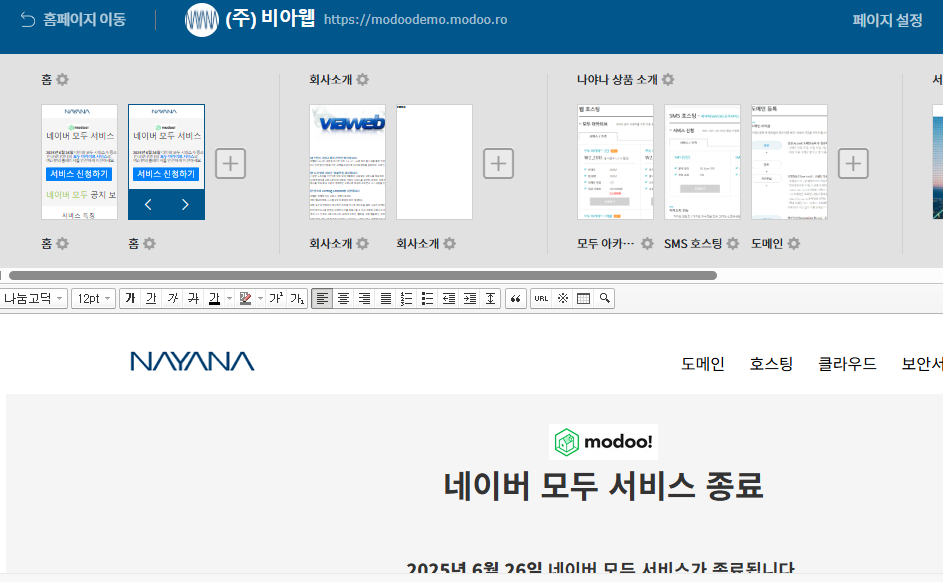Open 페이지 설정 page settings

[887, 20]
